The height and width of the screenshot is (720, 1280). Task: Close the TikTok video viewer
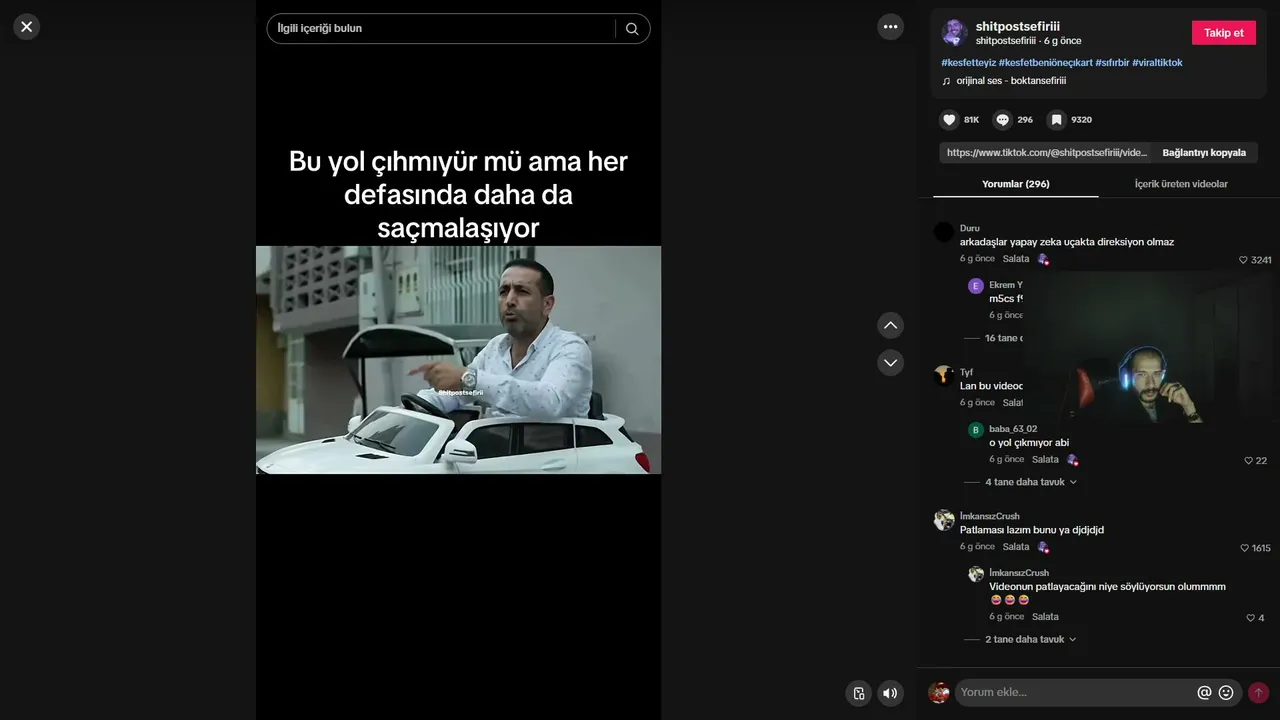pos(27,27)
